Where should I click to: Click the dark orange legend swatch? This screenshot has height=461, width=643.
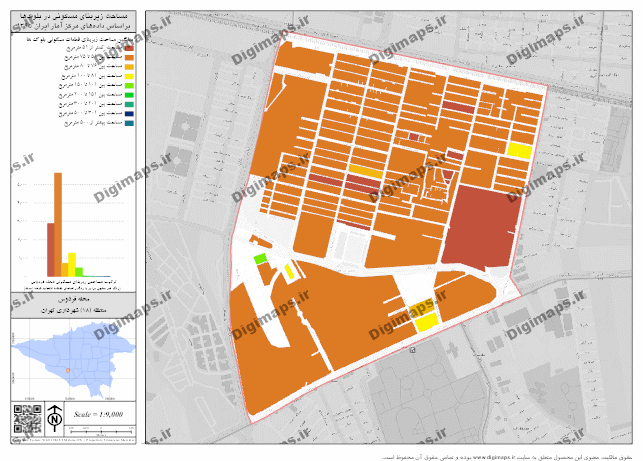pos(129,58)
